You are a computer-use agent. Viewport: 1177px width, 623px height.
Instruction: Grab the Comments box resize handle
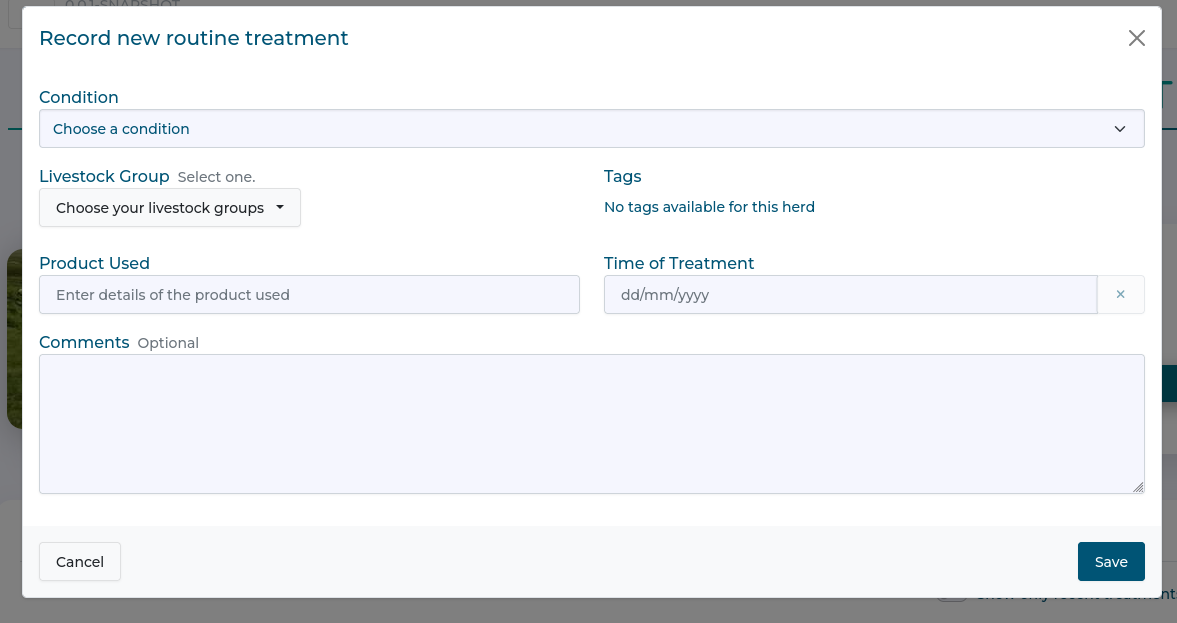tap(1138, 487)
